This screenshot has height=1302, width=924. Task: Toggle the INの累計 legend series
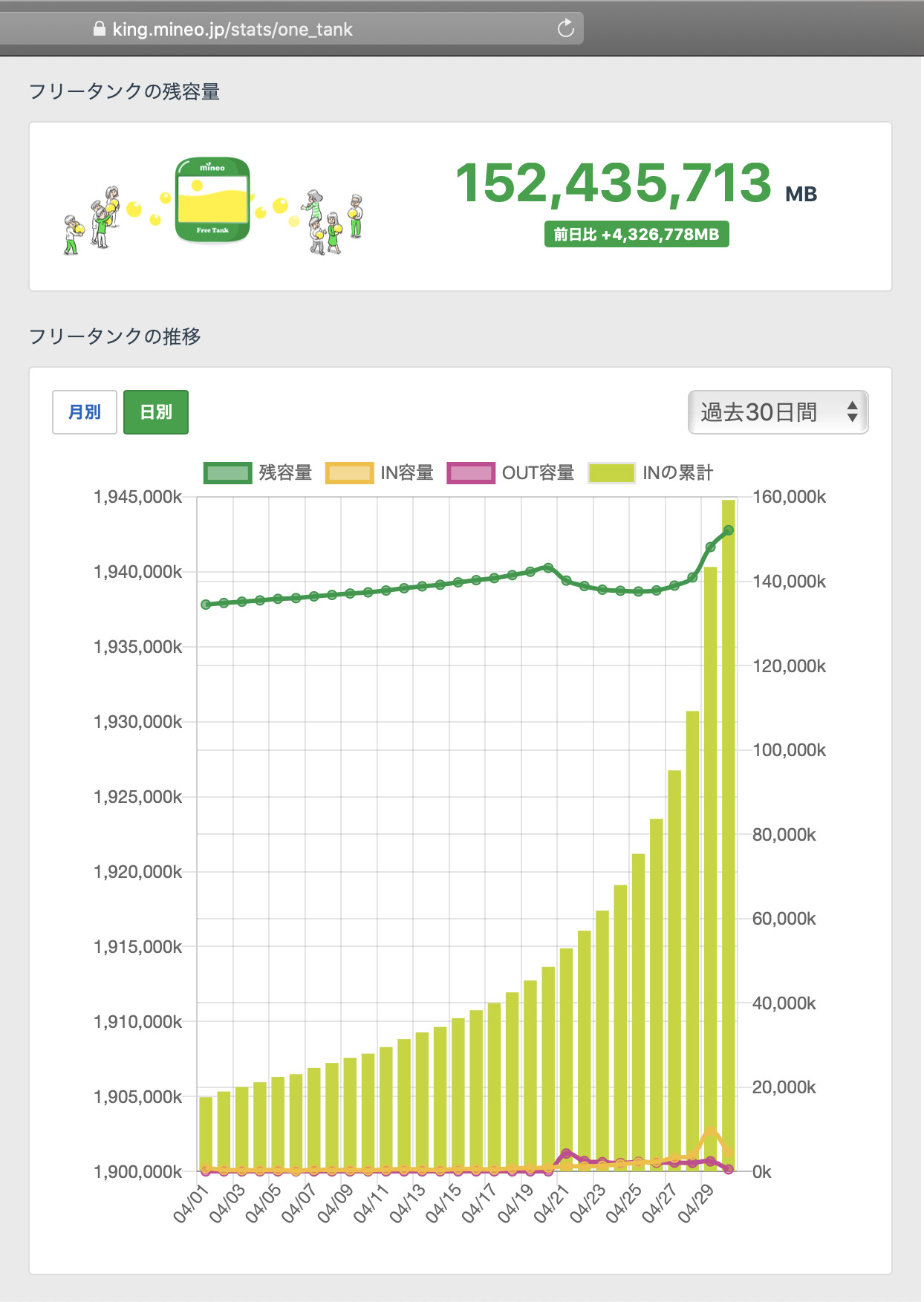(677, 473)
